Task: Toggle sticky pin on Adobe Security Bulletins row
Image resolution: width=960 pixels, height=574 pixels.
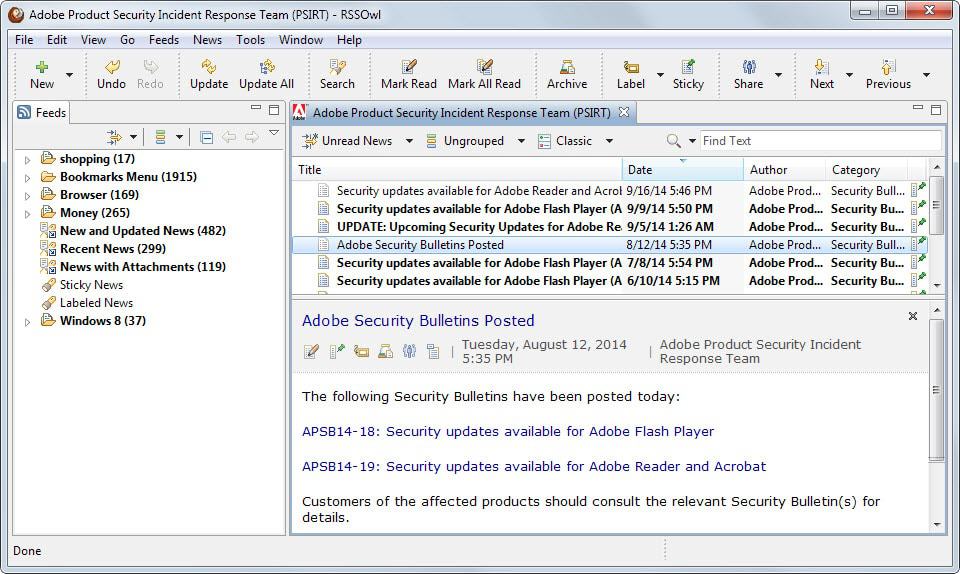Action: coord(918,245)
